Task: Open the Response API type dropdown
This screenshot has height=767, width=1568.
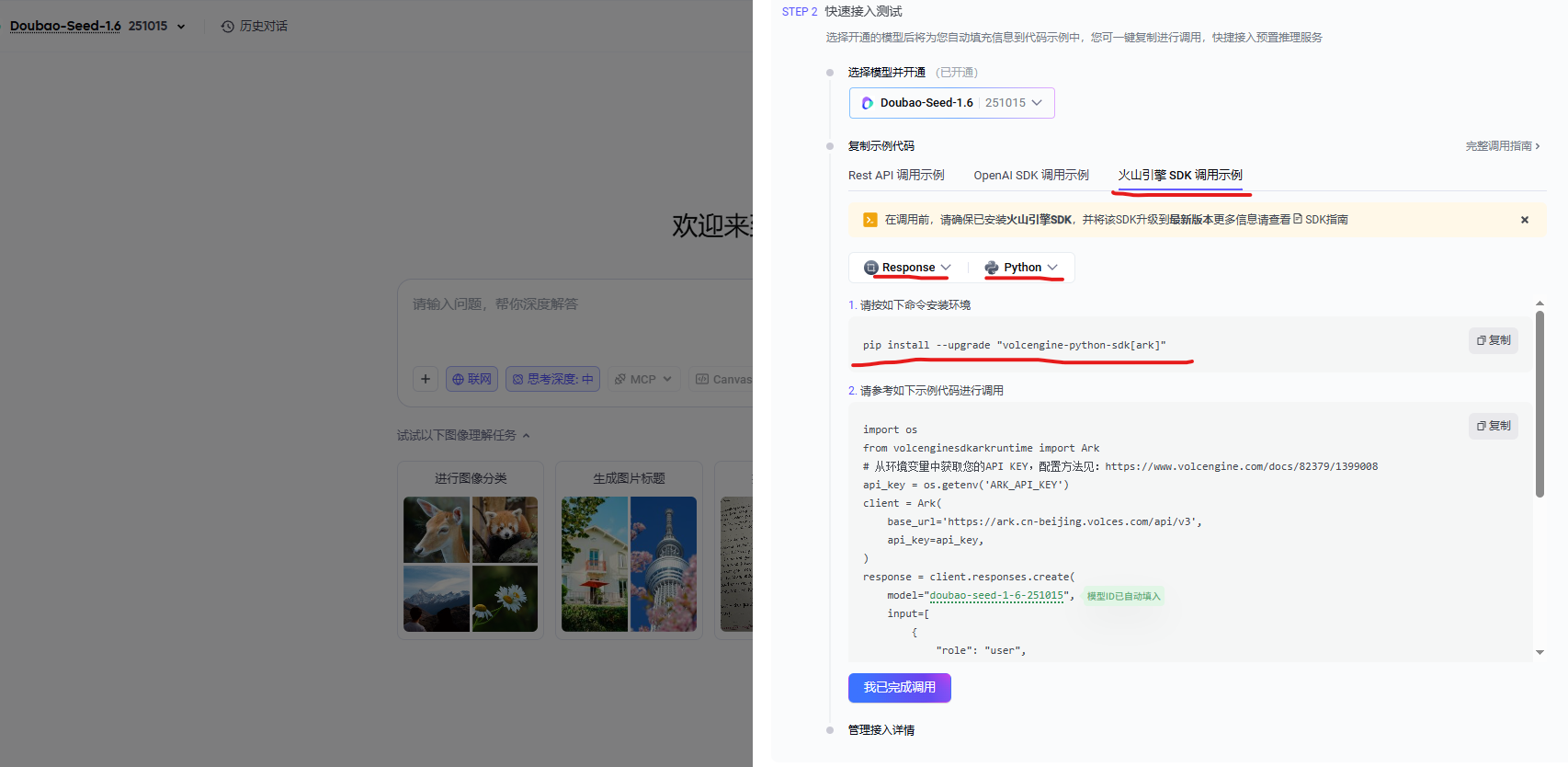Action: tap(907, 268)
